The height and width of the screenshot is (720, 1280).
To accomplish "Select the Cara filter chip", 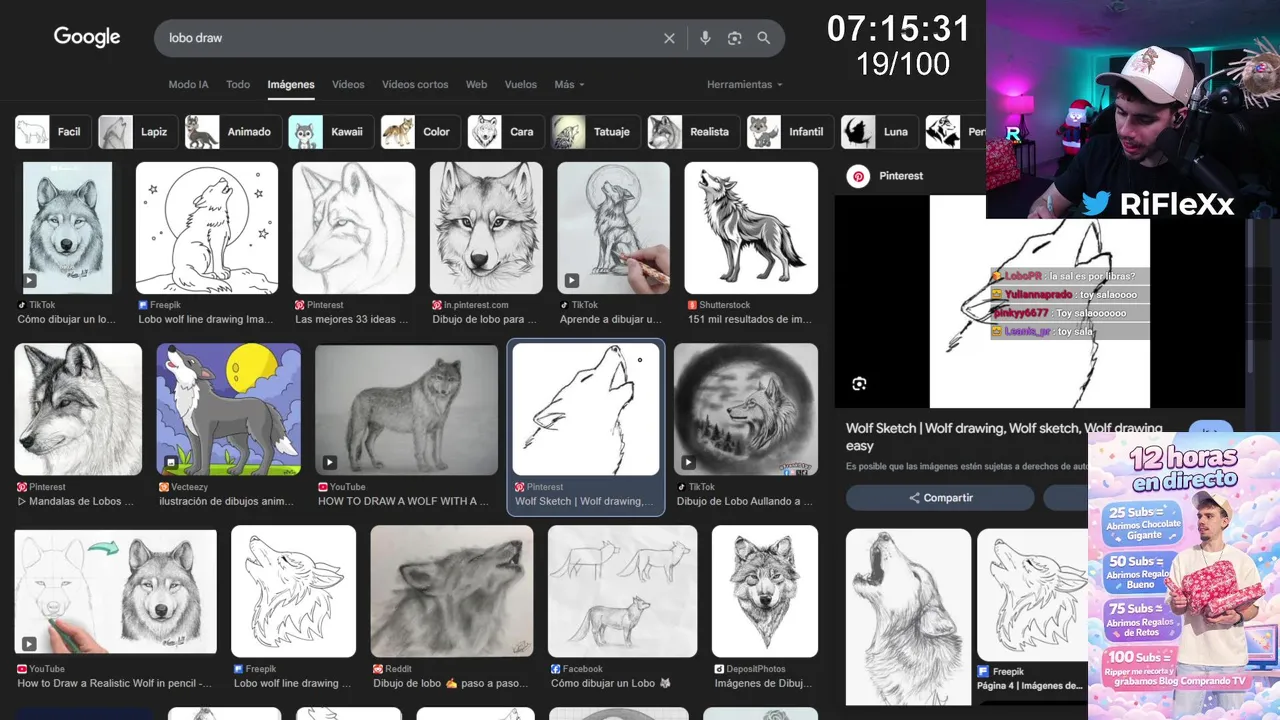I will coord(506,132).
